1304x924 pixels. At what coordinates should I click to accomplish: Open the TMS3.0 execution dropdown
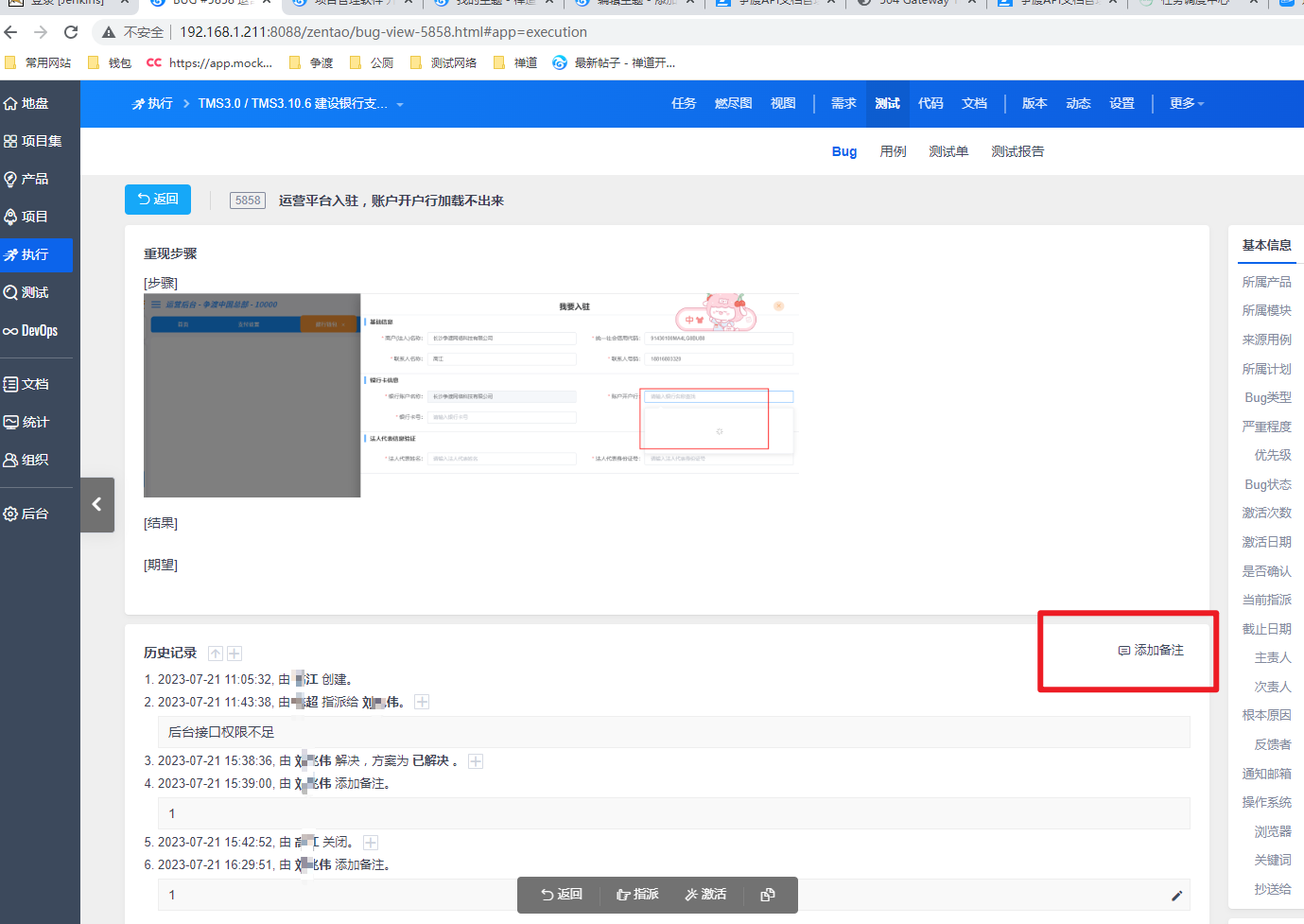tap(400, 104)
